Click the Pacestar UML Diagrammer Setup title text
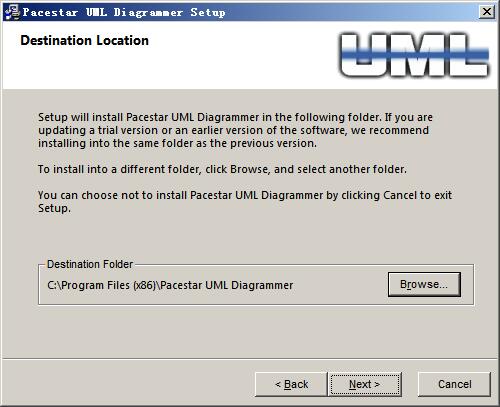This screenshot has width=500, height=407. pyautogui.click(x=124, y=12)
